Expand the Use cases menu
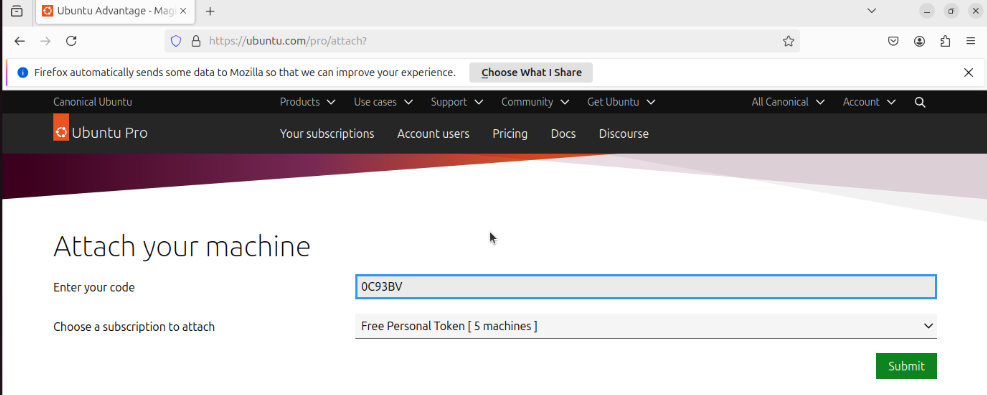The height and width of the screenshot is (395, 987). click(383, 102)
